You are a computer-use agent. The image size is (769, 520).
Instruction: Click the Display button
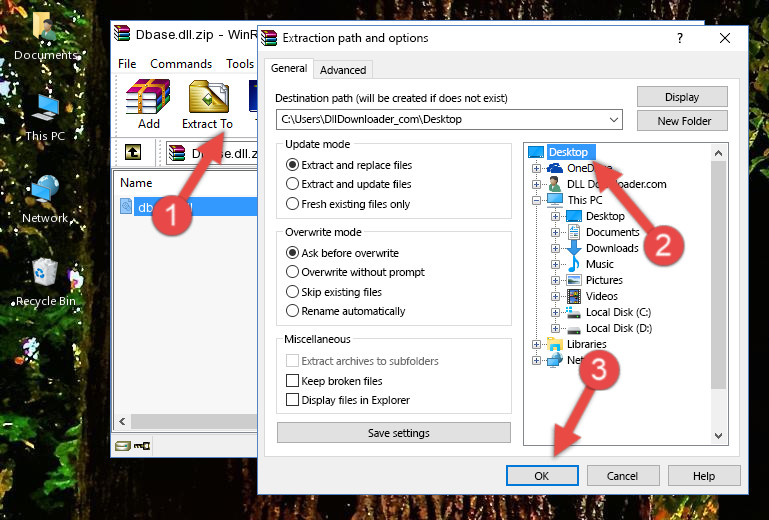click(682, 97)
